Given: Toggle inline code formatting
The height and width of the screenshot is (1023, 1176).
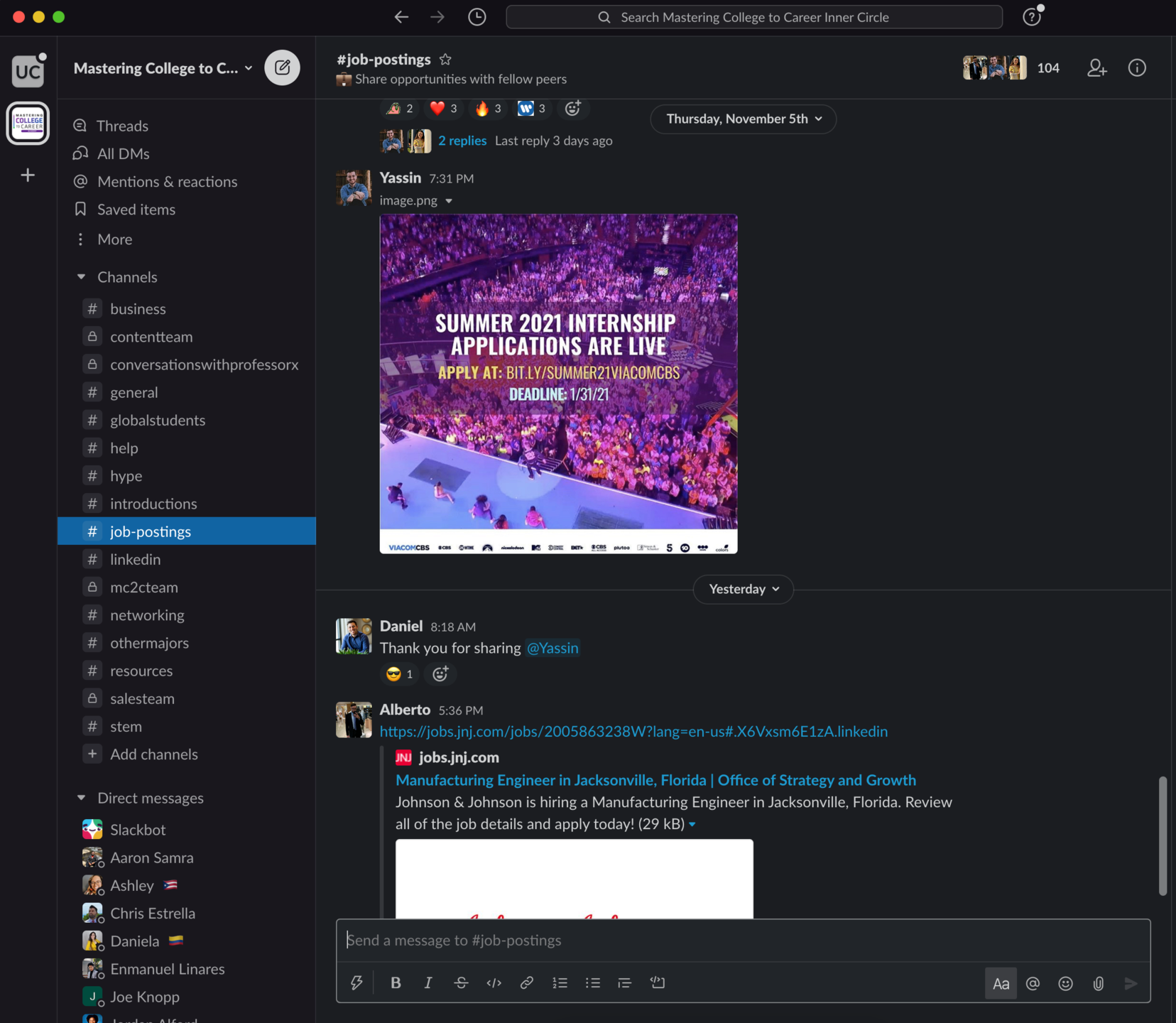Looking at the screenshot, I should tap(494, 983).
